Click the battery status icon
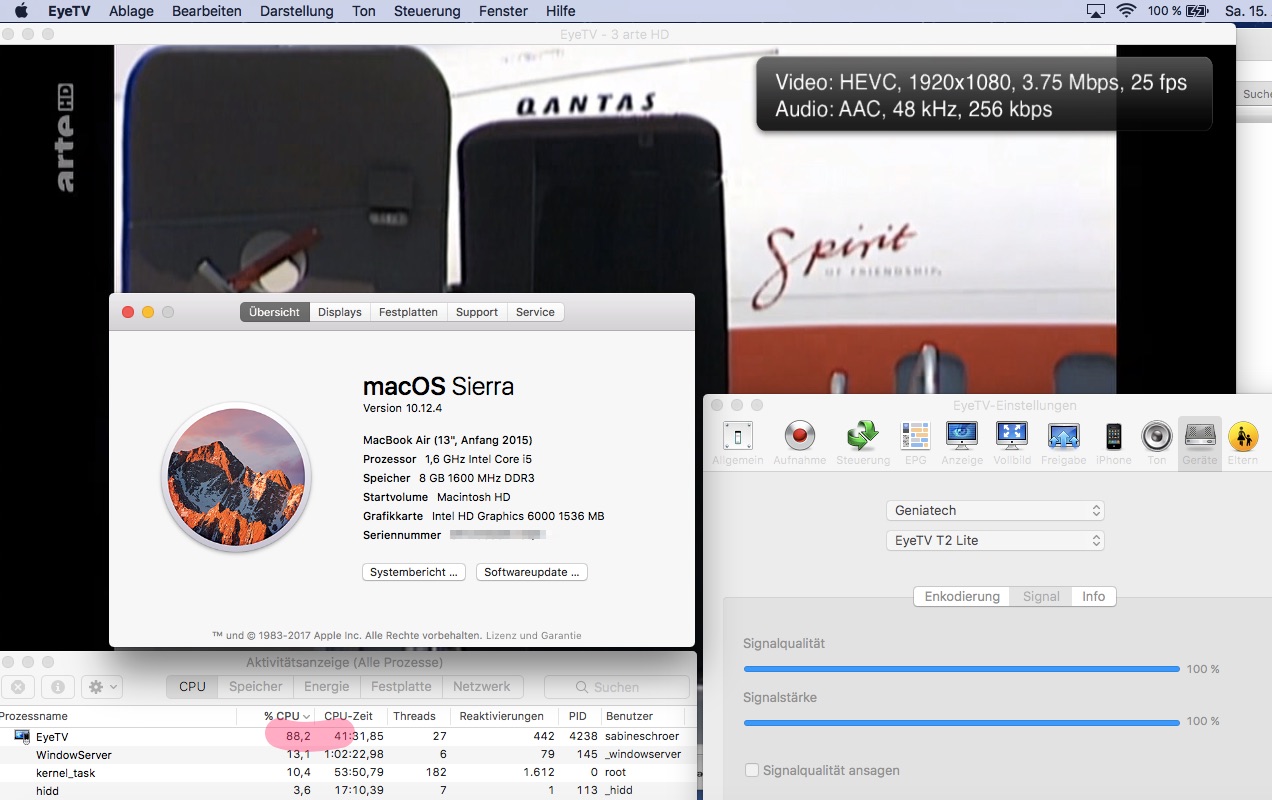Screen dimensions: 1272x800 (1198, 11)
